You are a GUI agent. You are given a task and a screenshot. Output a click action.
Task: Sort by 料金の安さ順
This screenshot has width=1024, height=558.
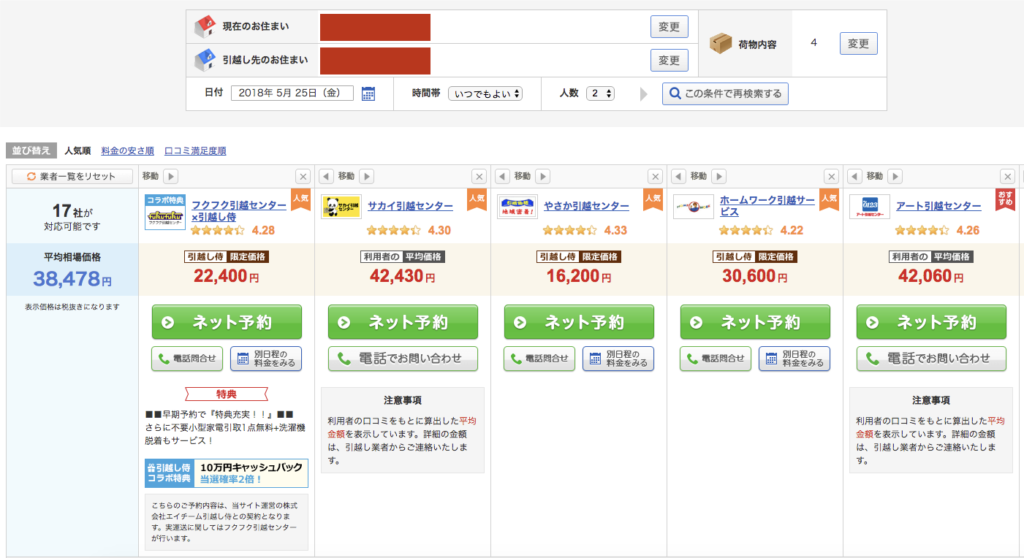coord(127,151)
